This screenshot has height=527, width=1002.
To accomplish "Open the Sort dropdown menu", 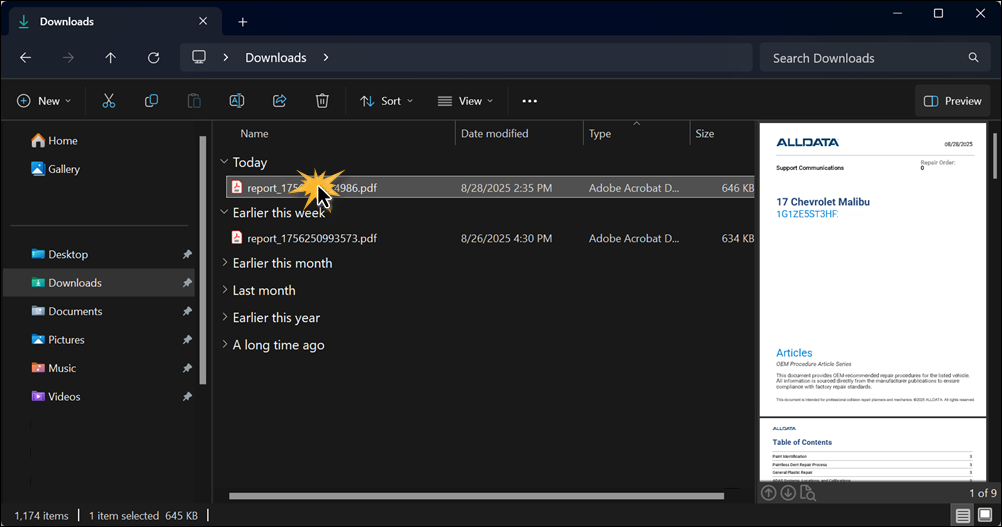I will click(387, 101).
